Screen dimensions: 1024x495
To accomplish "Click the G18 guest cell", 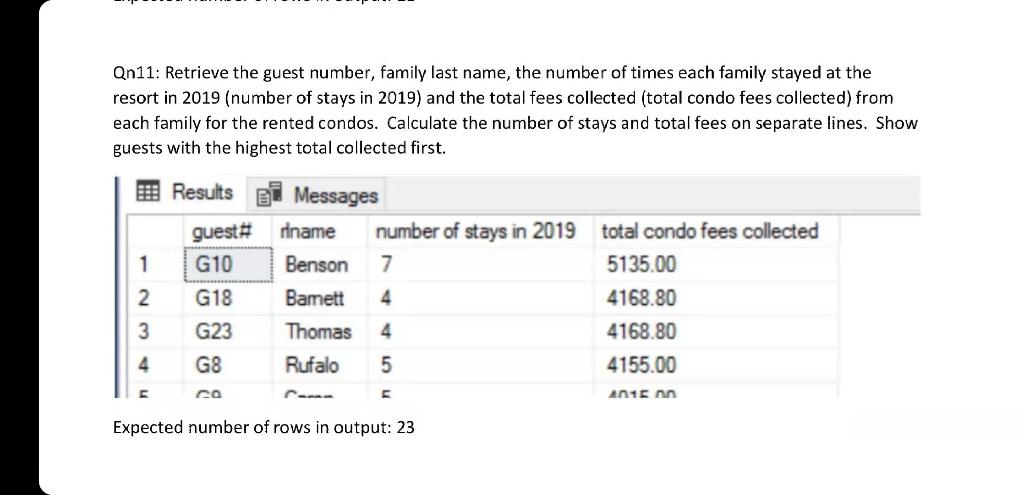I will (229, 298).
